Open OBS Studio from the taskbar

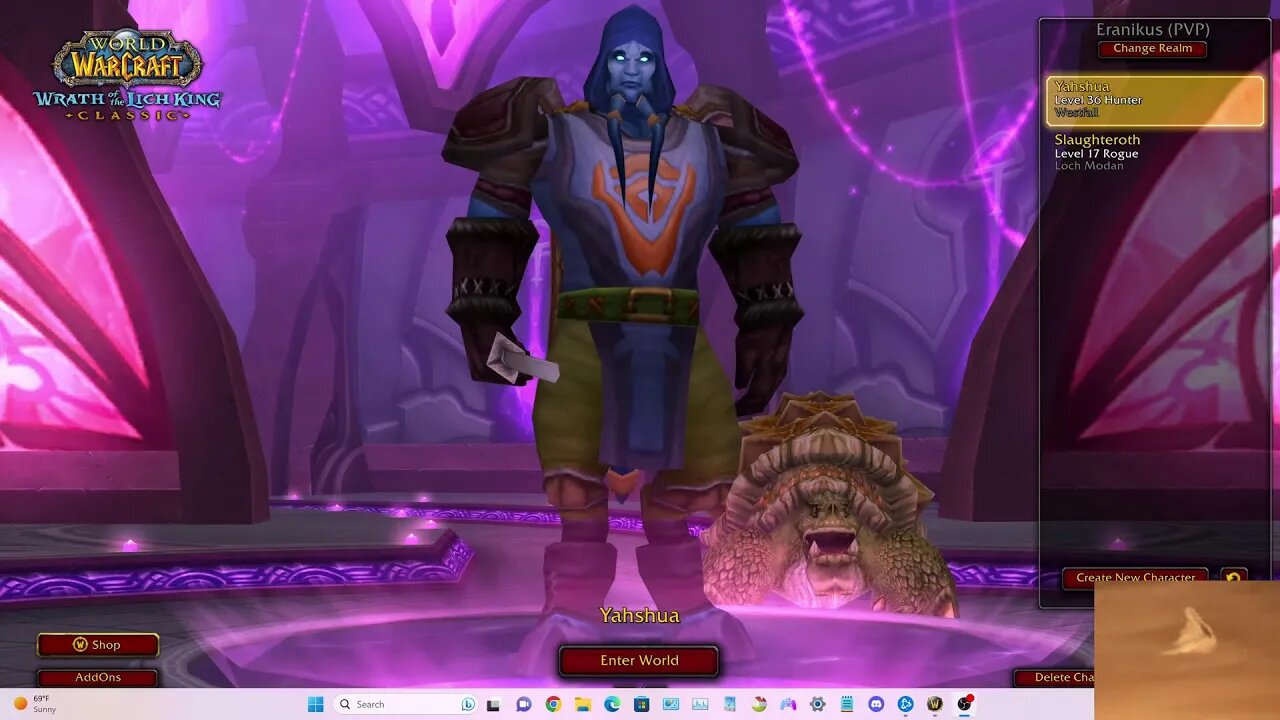click(964, 704)
